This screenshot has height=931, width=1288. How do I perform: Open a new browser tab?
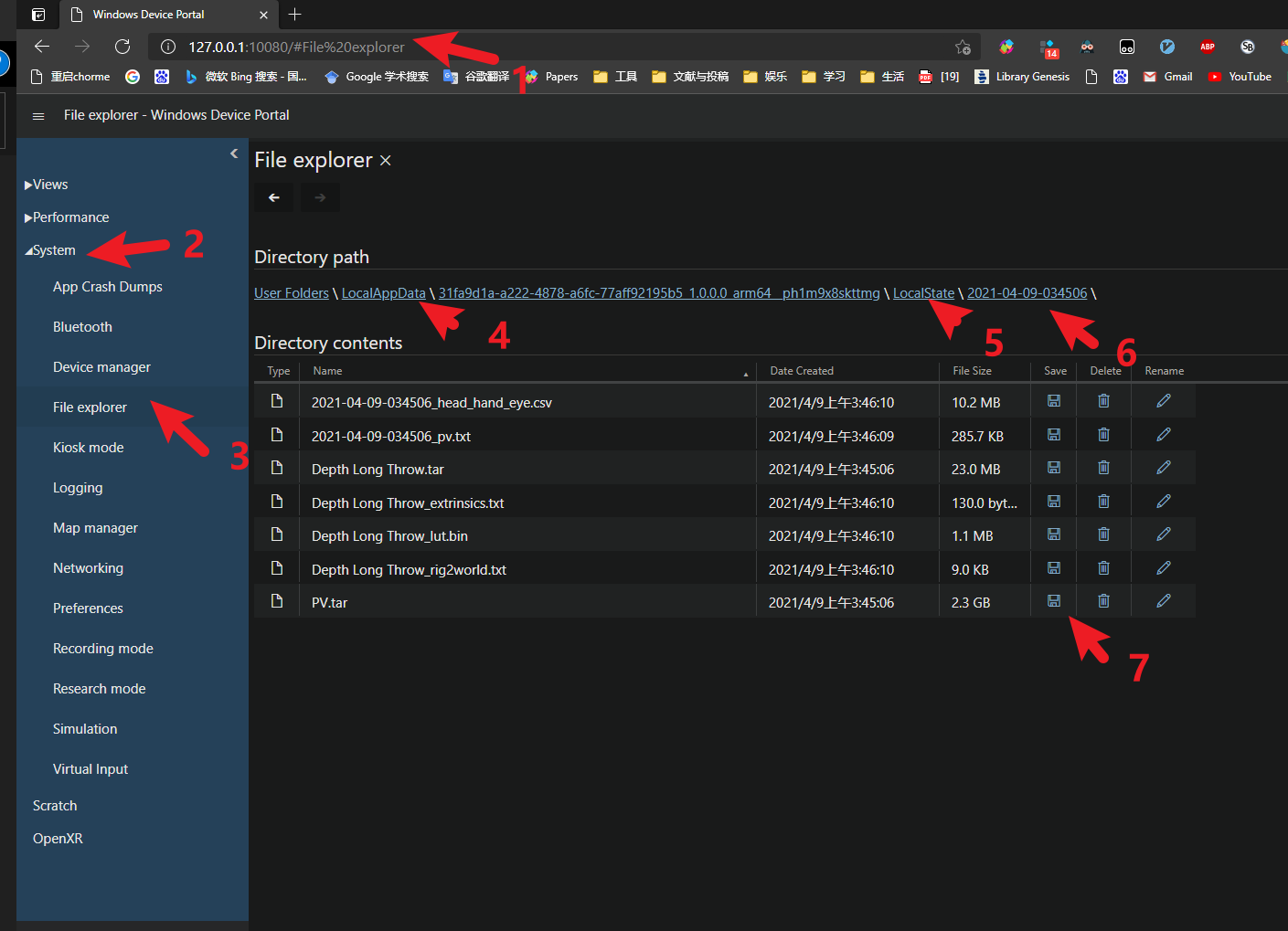point(294,15)
